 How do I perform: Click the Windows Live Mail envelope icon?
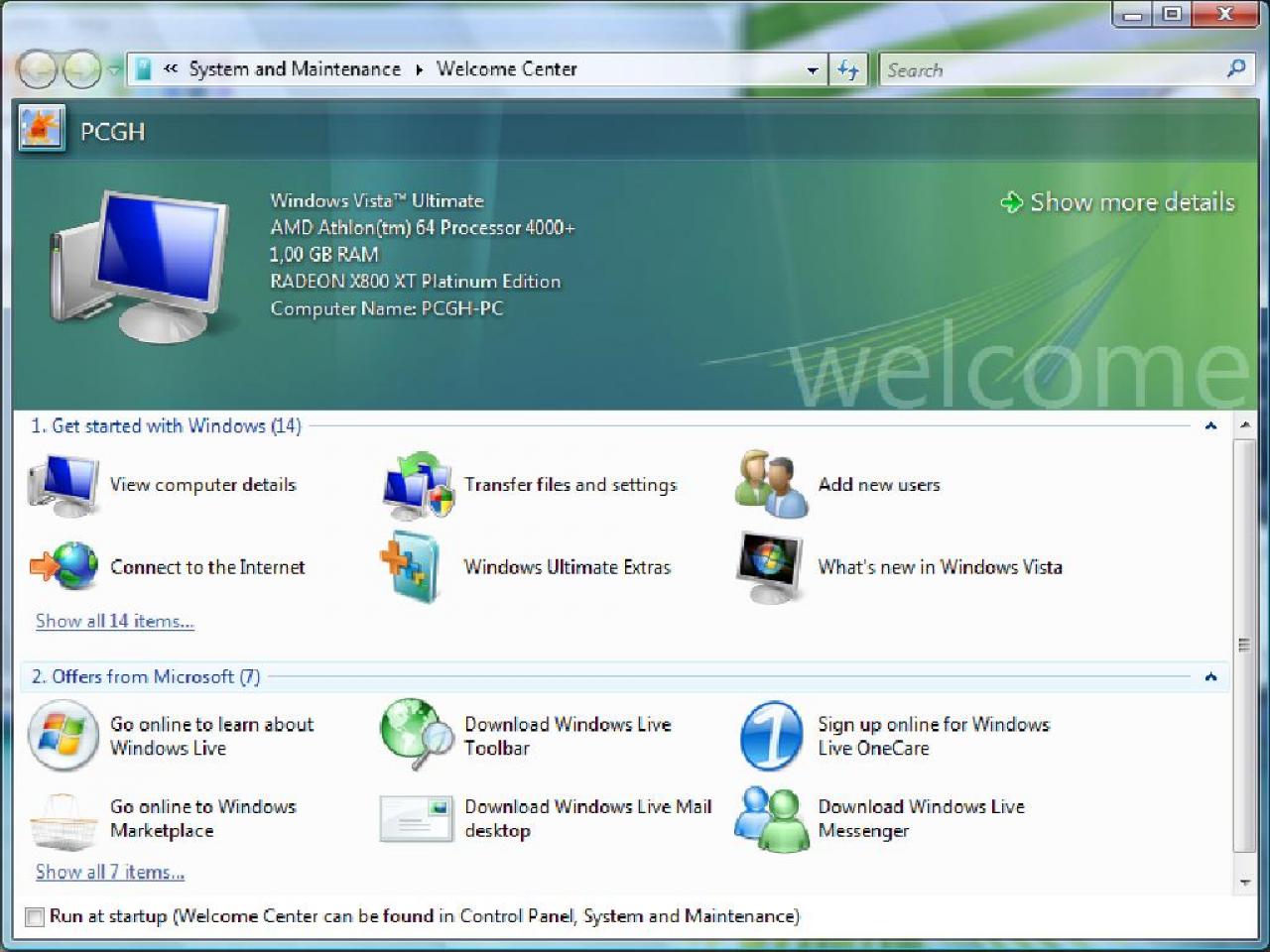[416, 819]
